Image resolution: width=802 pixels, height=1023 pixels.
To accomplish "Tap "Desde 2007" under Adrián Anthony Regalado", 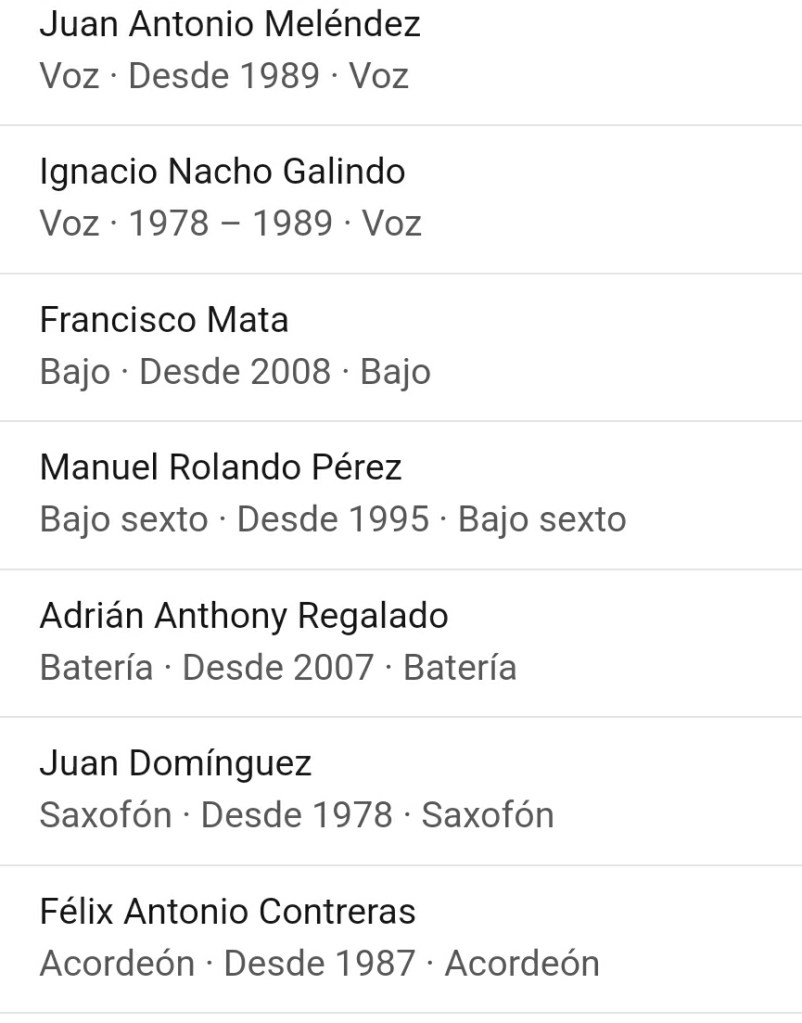I will pyautogui.click(x=278, y=667).
